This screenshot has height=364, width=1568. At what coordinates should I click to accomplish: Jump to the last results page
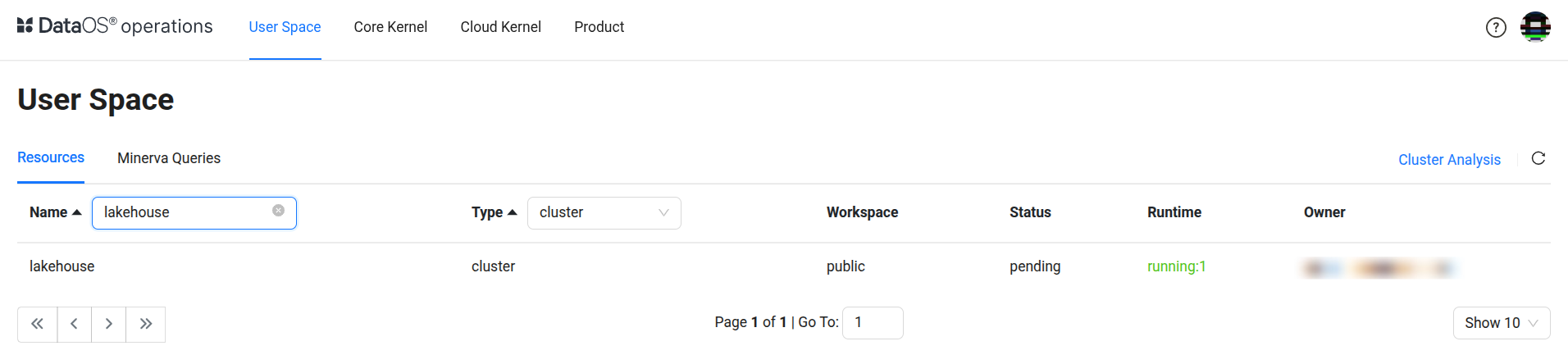coord(146,324)
